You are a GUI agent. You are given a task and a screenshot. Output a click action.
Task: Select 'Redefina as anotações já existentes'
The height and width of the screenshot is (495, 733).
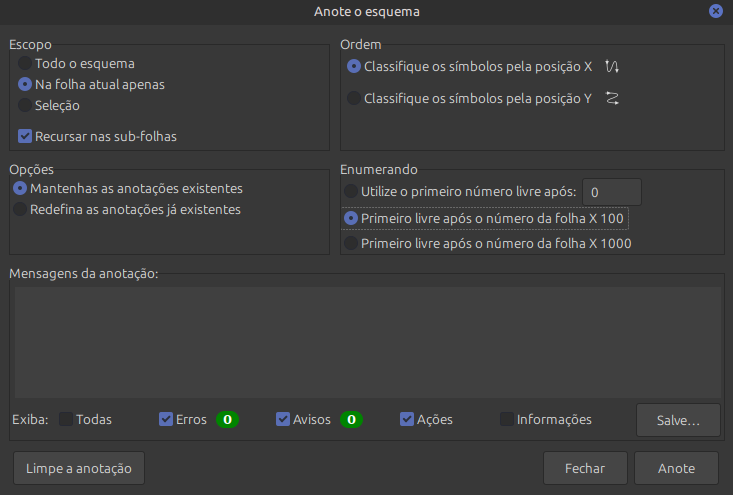coord(20,210)
